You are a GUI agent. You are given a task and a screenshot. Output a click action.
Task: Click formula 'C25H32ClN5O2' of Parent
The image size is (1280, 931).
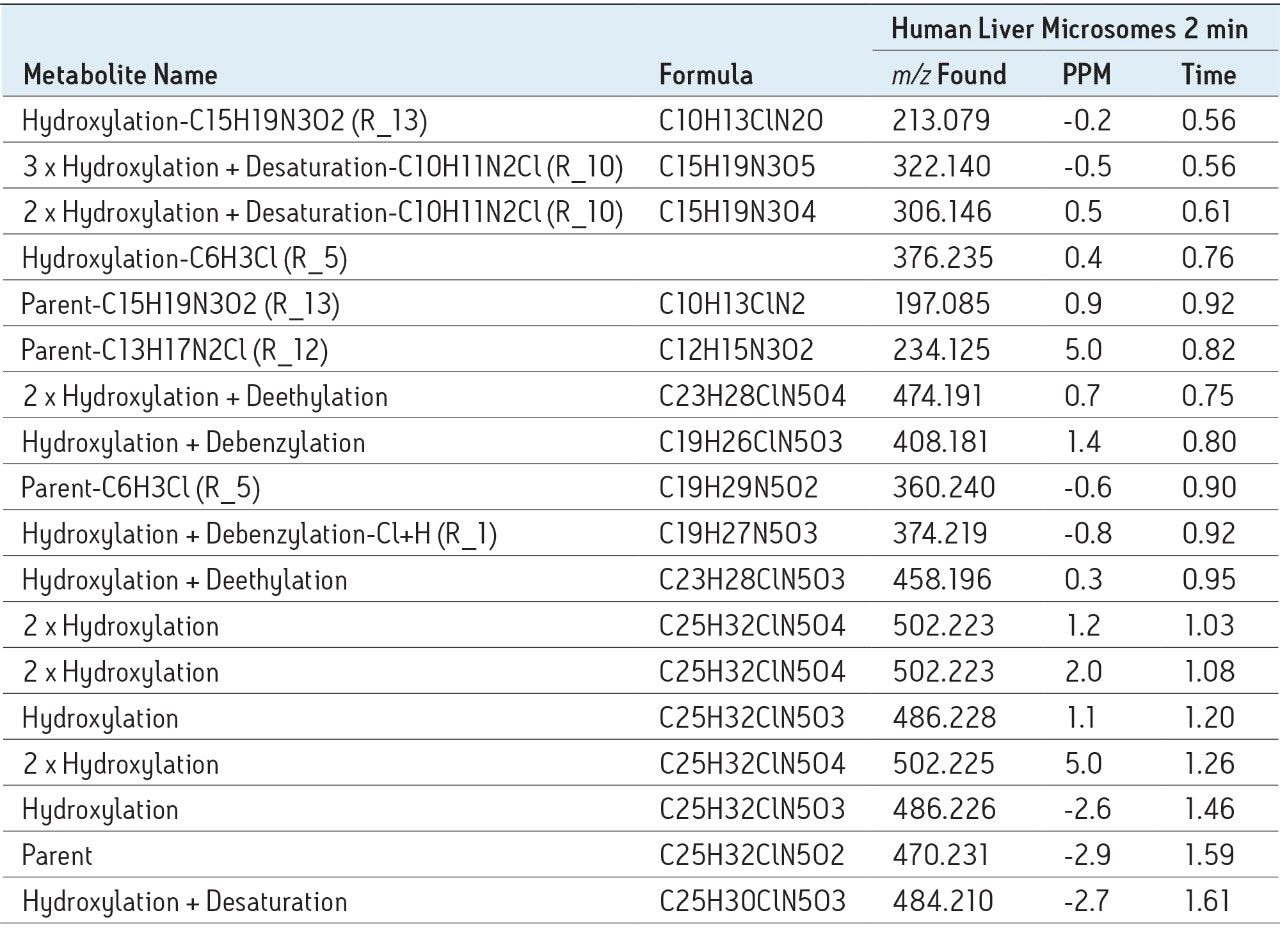752,856
